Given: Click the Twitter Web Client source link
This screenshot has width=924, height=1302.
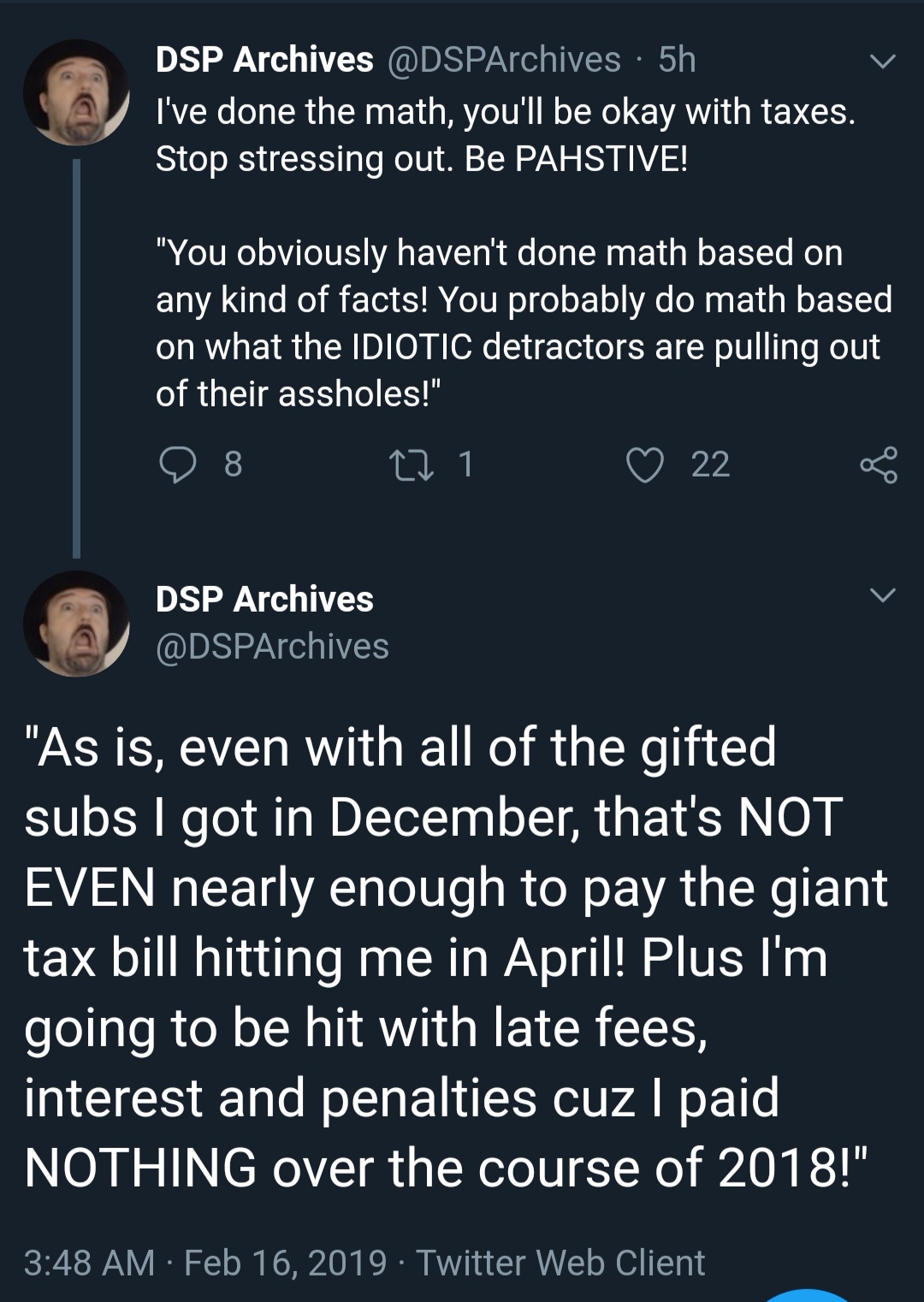Looking at the screenshot, I should point(560,1263).
